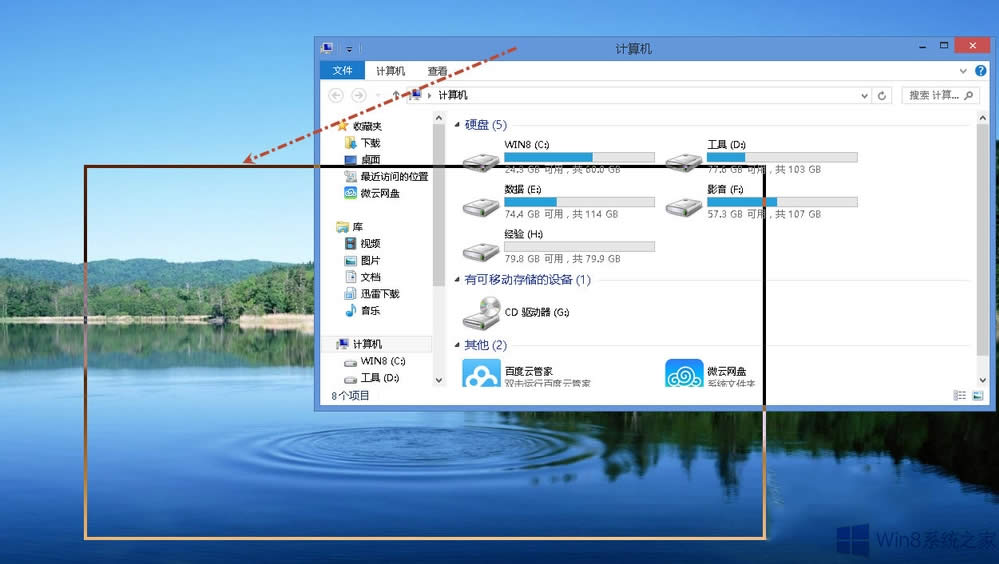Image resolution: width=999 pixels, height=564 pixels.
Task: Select the CD 驱动器 (G:) drive
Action: click(481, 312)
